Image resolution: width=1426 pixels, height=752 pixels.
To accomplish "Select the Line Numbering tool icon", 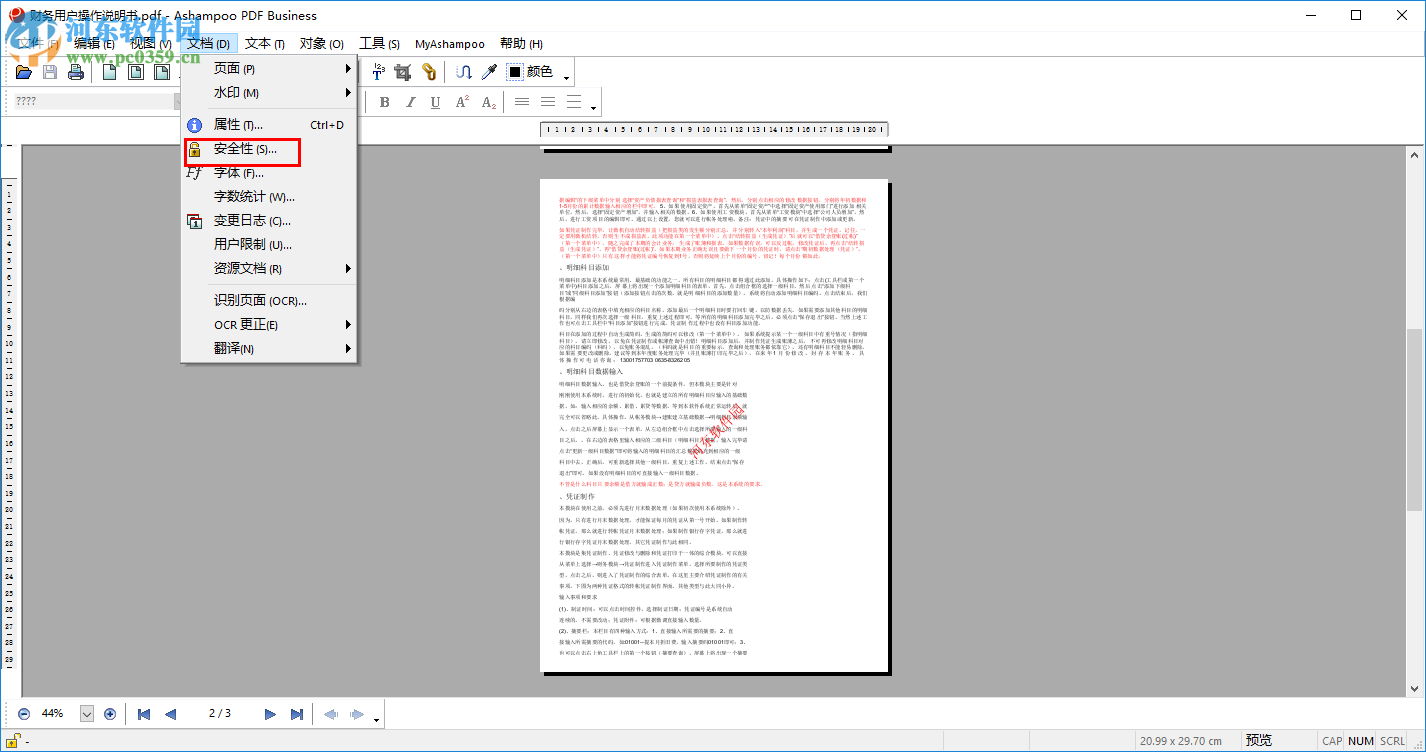I will (378, 71).
